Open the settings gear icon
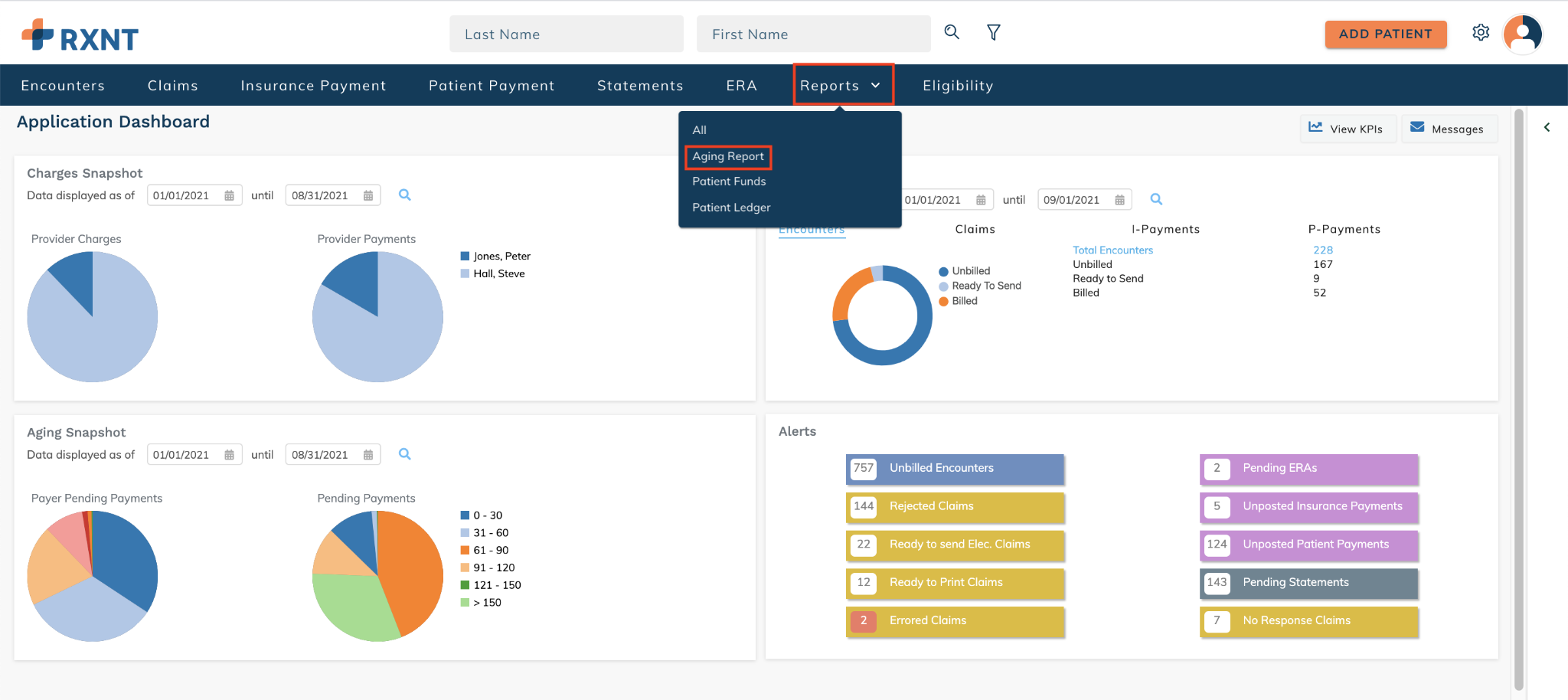The width and height of the screenshot is (1568, 700). pyautogui.click(x=1481, y=33)
